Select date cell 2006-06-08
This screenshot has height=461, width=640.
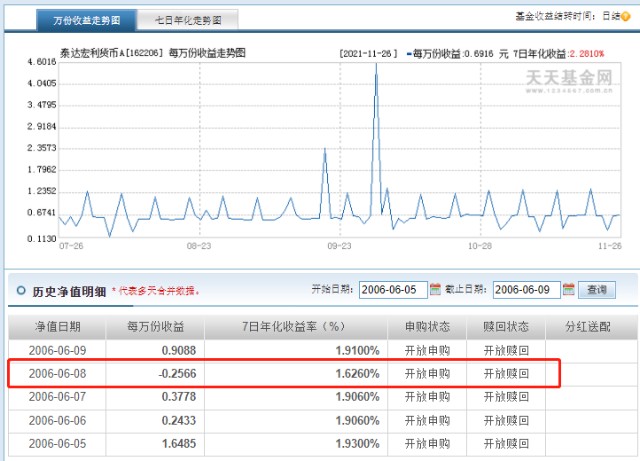point(58,374)
